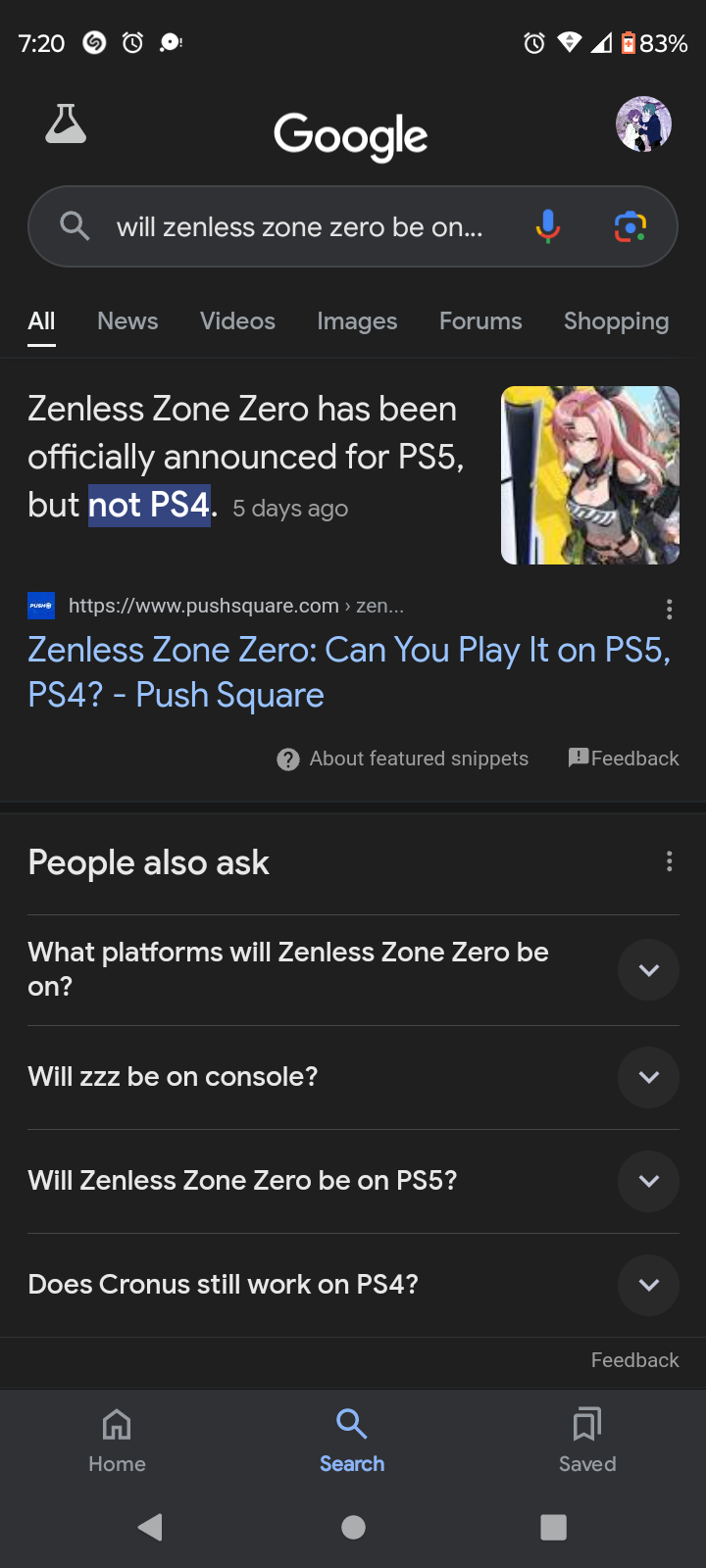Viewport: 706px width, 1568px height.
Task: Open Search Labs flask icon
Action: (66, 124)
